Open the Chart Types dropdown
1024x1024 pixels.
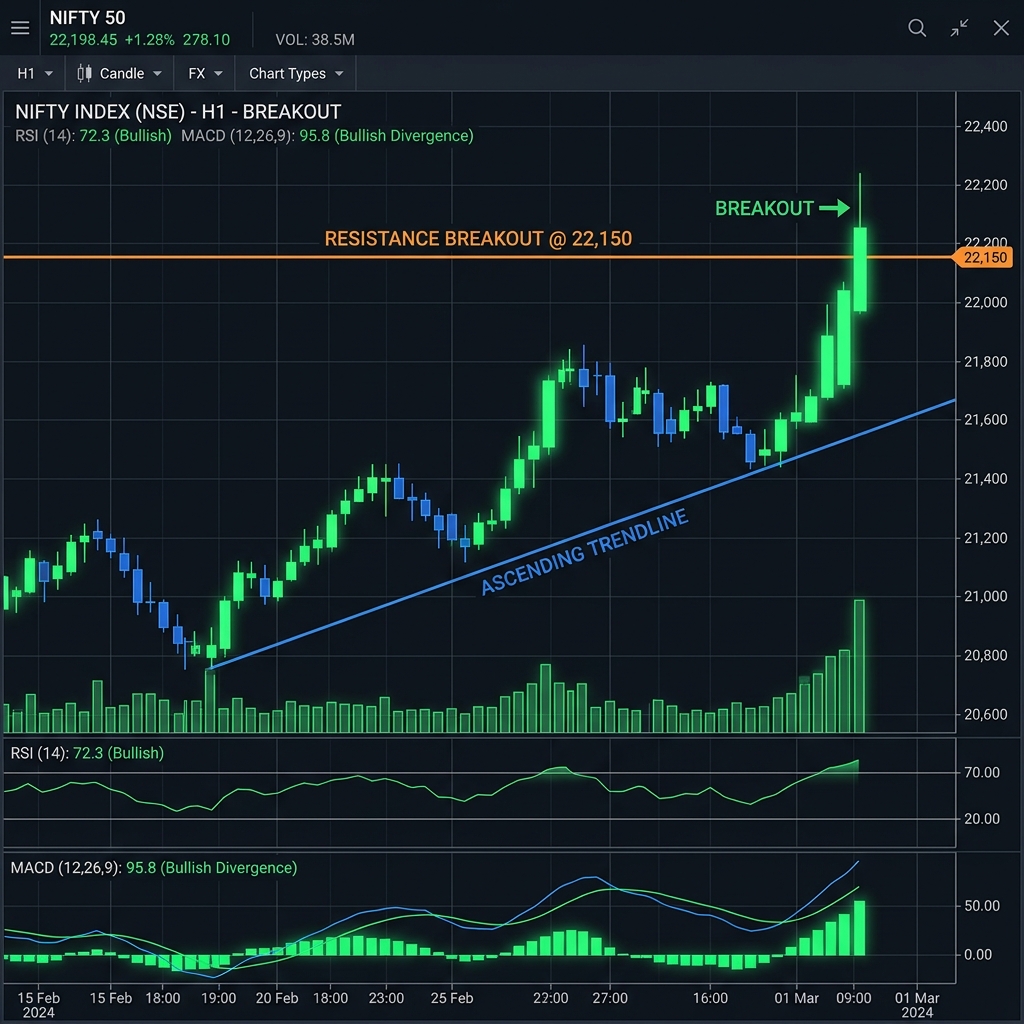click(x=295, y=73)
